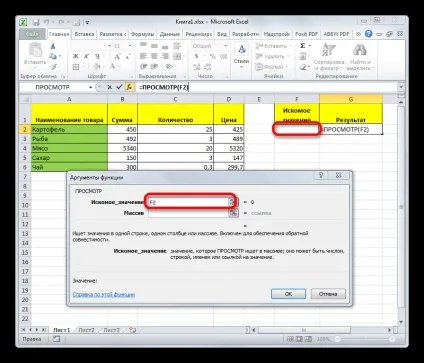Image resolution: width=424 pixels, height=363 pixels.
Task: Toggle italic (К) formatting
Action: 86,56
